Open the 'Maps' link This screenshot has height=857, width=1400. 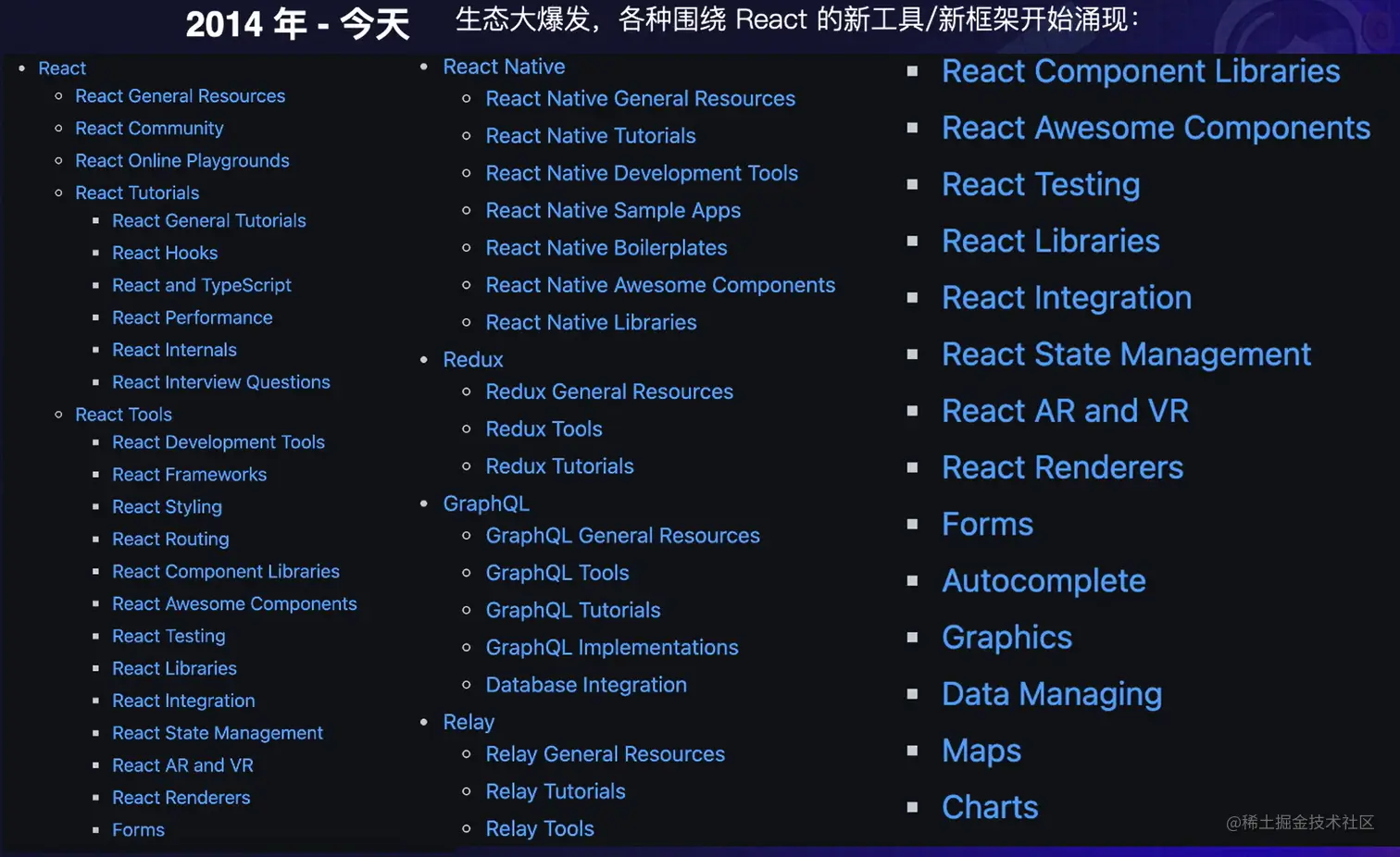981,751
